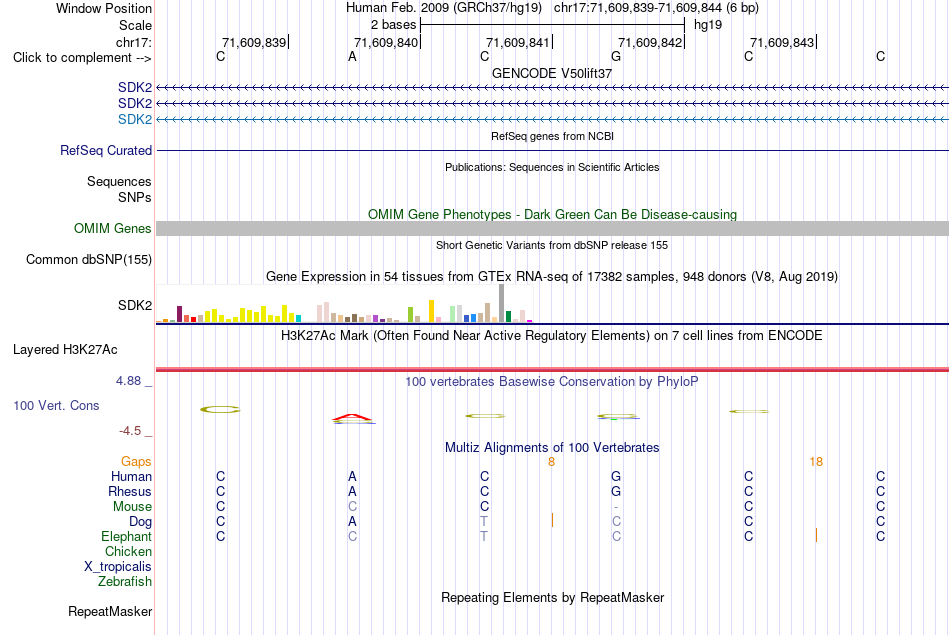Click the Scale track label

pos(135,25)
